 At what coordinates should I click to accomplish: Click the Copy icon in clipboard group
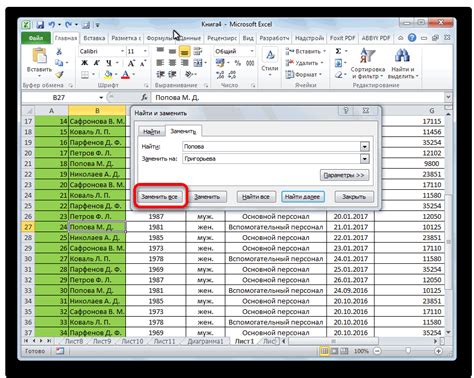pyautogui.click(x=59, y=63)
